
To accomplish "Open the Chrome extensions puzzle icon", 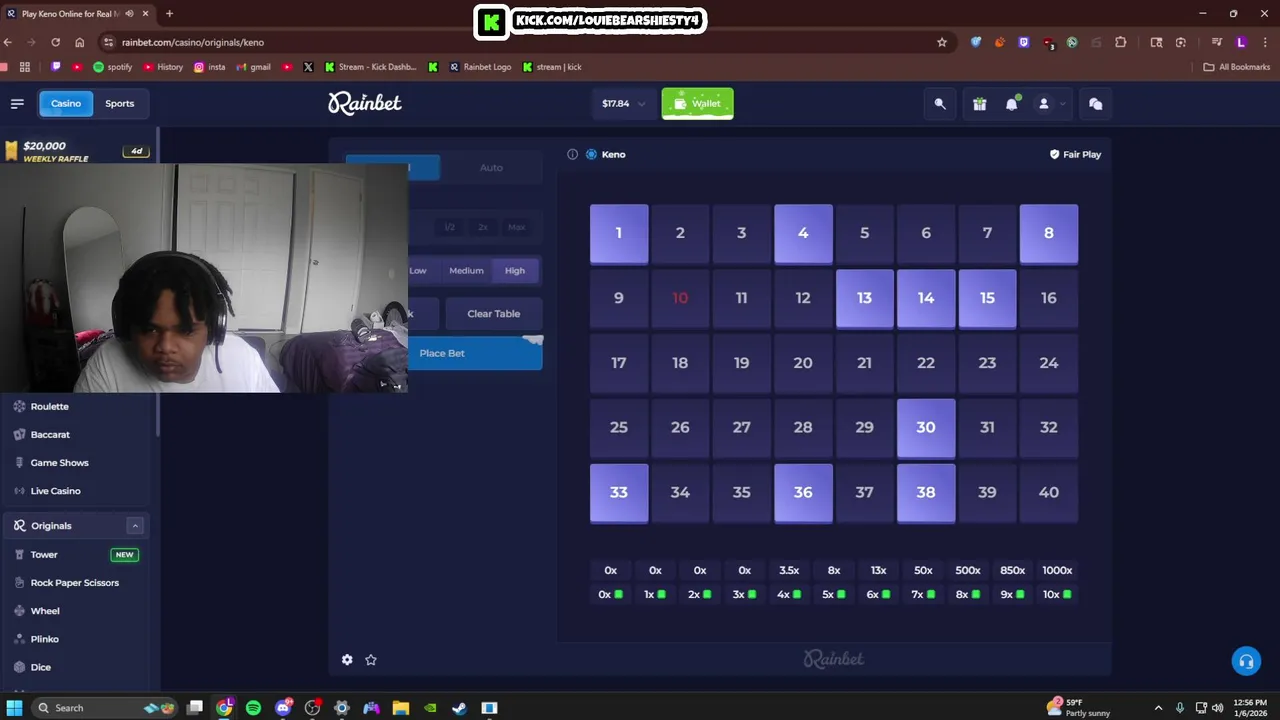I will [1120, 42].
